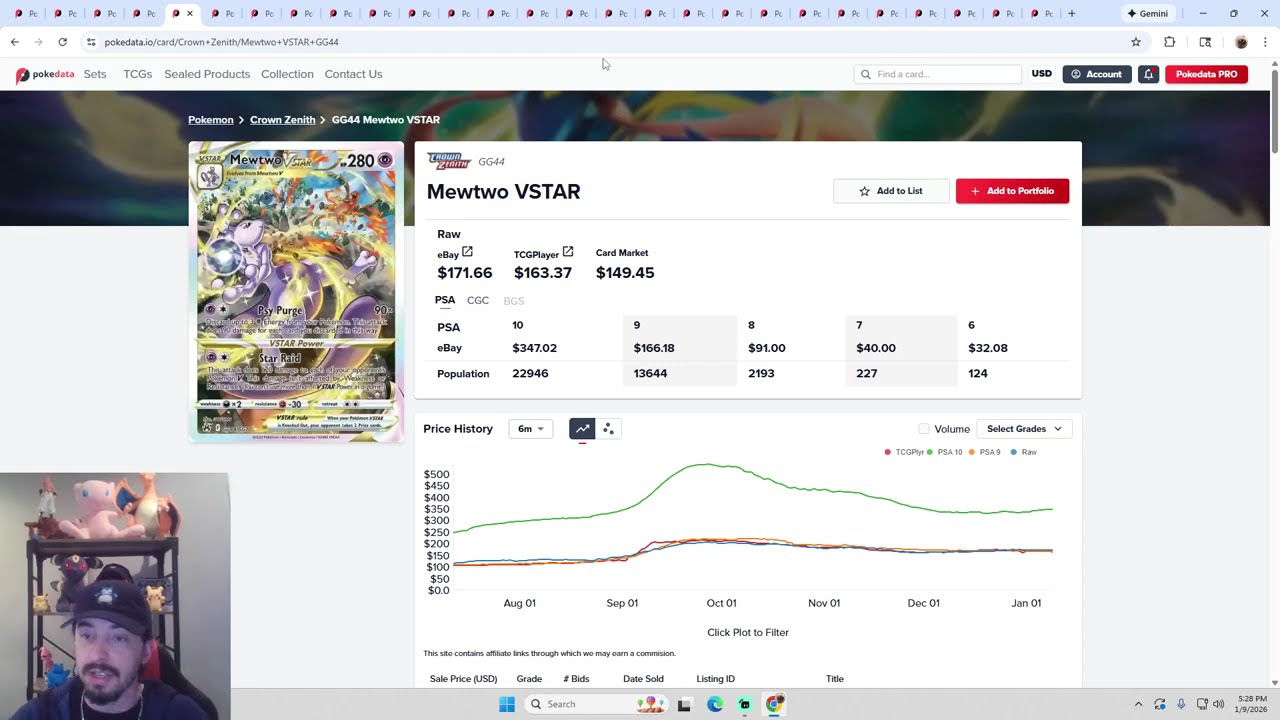1280x720 pixels.
Task: Open Sealed Products menu item
Action: tap(207, 74)
